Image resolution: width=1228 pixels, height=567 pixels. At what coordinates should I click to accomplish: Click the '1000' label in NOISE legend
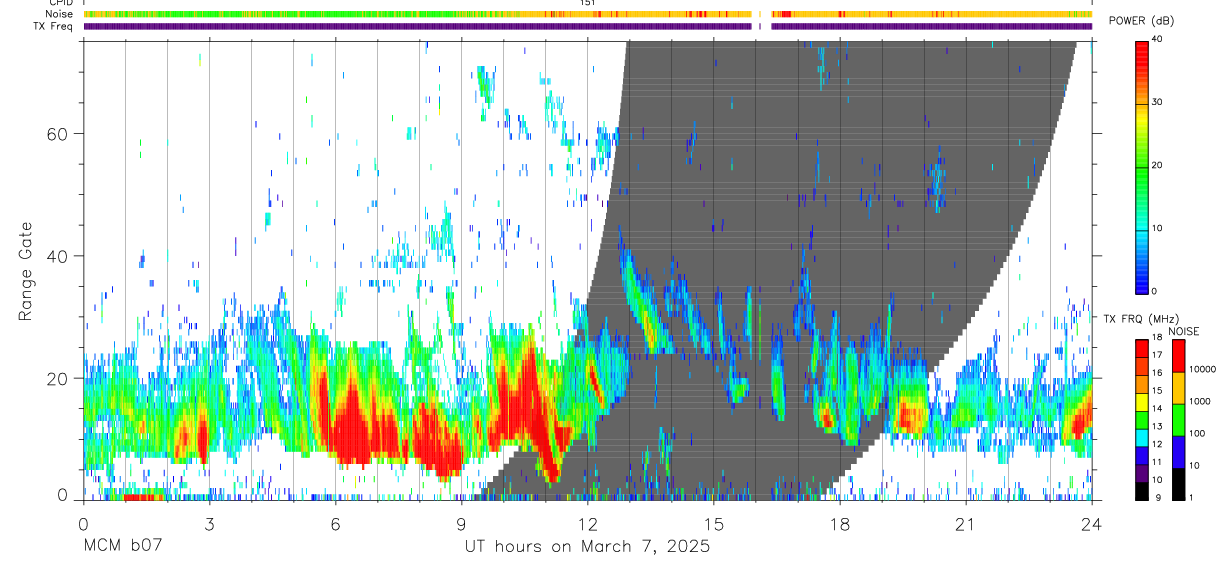pyautogui.click(x=1201, y=402)
